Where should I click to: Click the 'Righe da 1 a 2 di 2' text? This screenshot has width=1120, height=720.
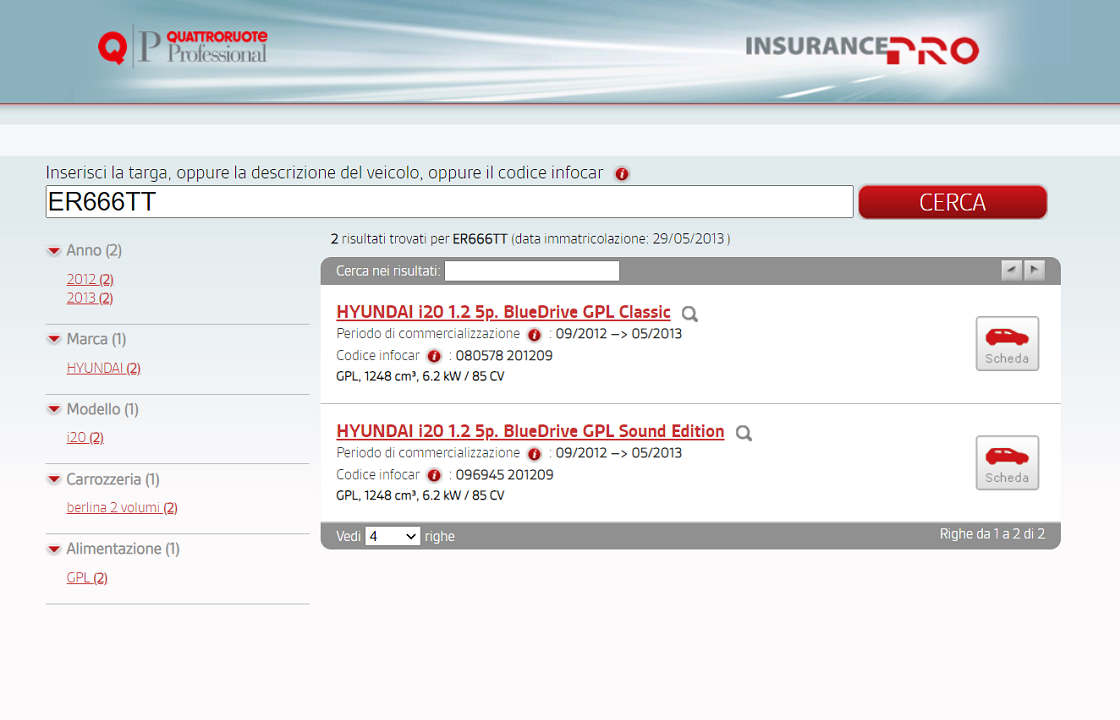pyautogui.click(x=992, y=534)
